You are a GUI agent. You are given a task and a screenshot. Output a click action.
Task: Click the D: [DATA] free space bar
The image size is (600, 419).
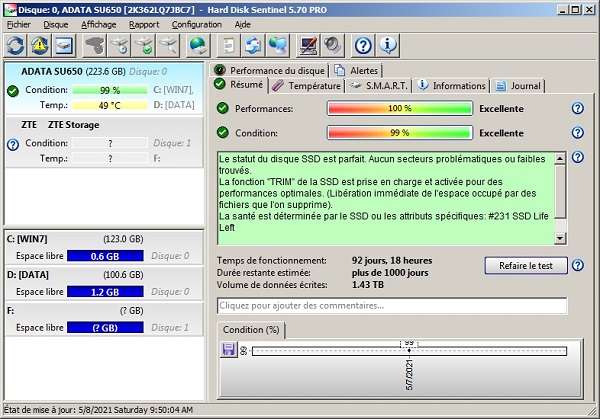(105, 292)
